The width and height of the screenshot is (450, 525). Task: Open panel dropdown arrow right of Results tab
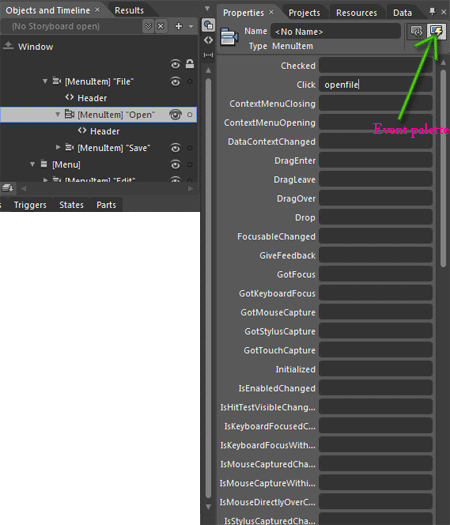pyautogui.click(x=207, y=8)
